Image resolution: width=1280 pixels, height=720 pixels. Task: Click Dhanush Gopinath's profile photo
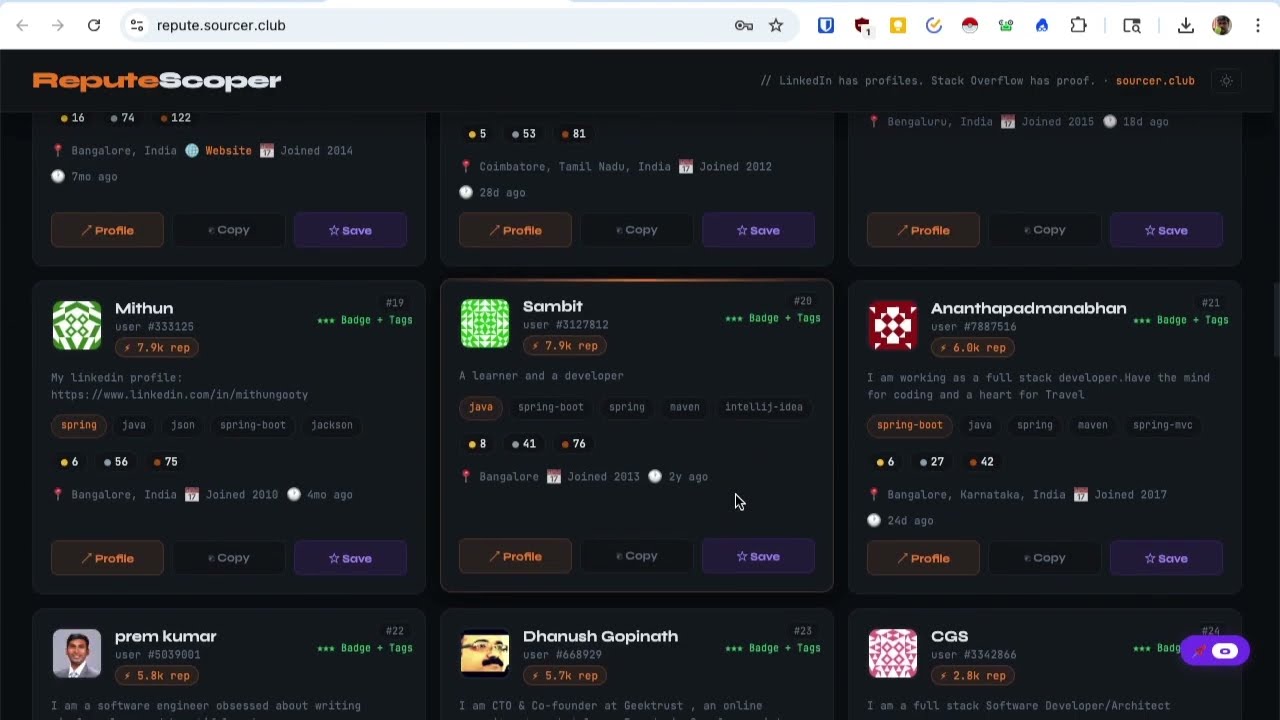(x=485, y=653)
